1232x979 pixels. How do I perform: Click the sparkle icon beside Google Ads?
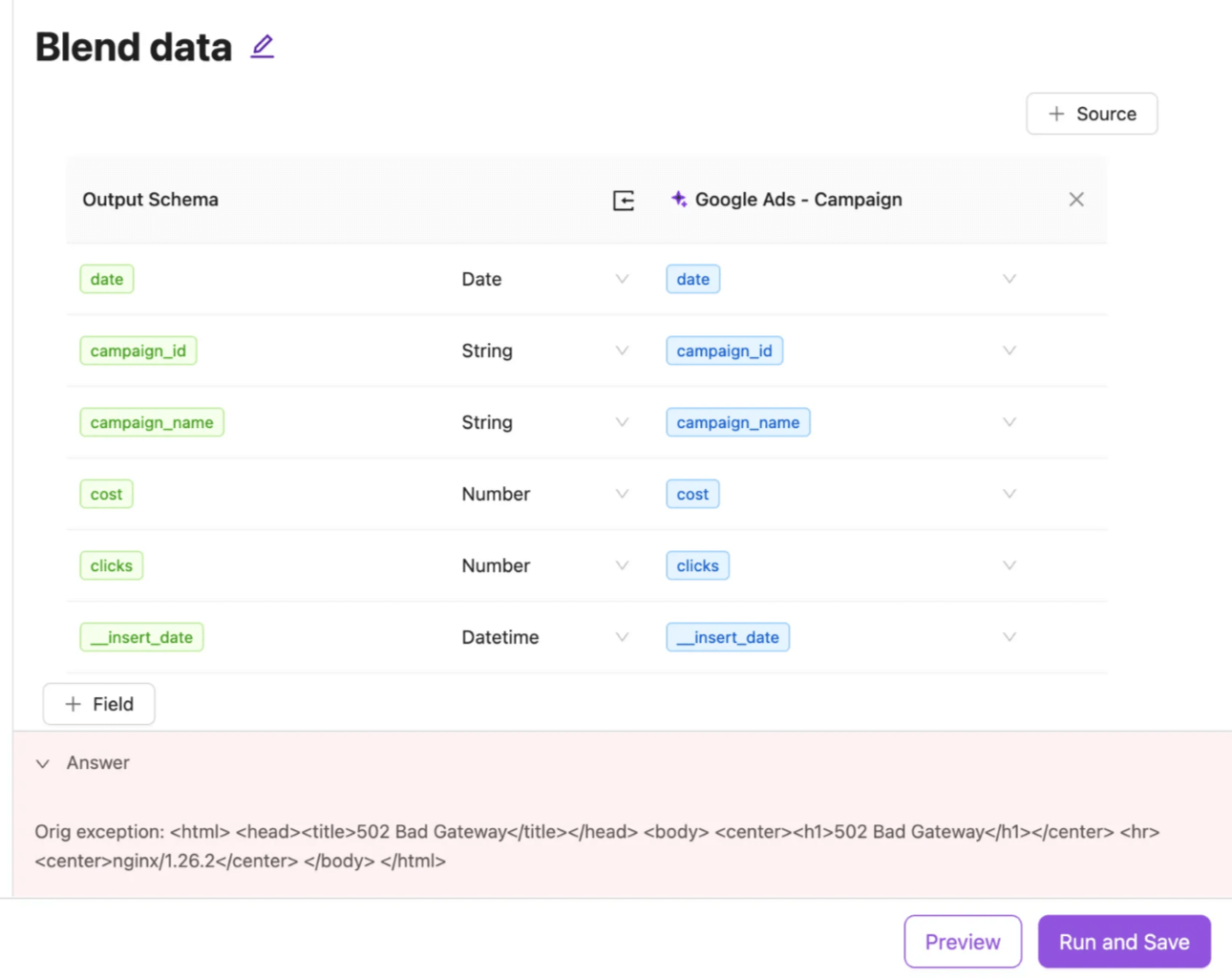[x=678, y=199]
